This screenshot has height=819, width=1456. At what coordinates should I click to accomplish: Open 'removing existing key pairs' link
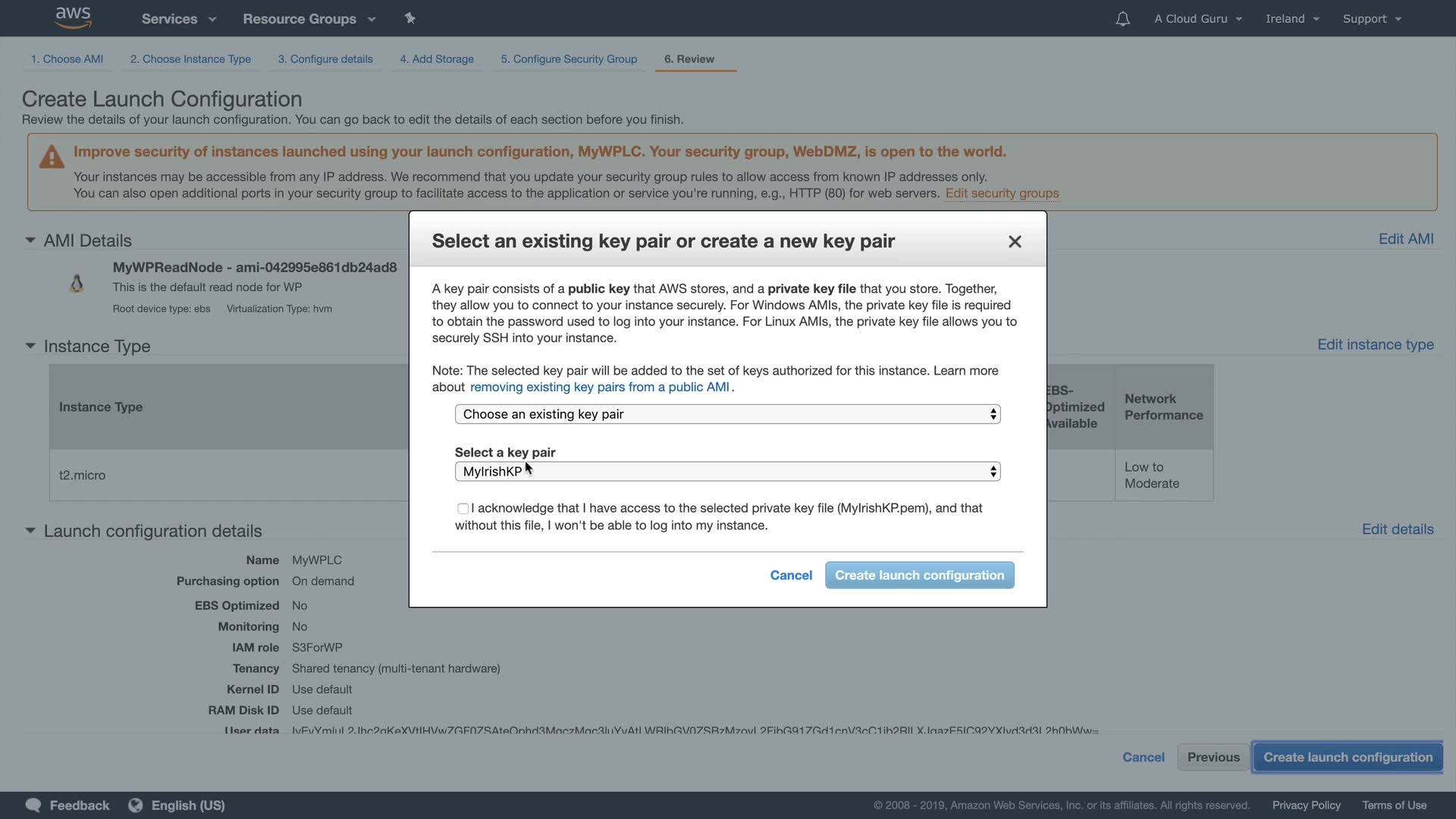tap(599, 388)
